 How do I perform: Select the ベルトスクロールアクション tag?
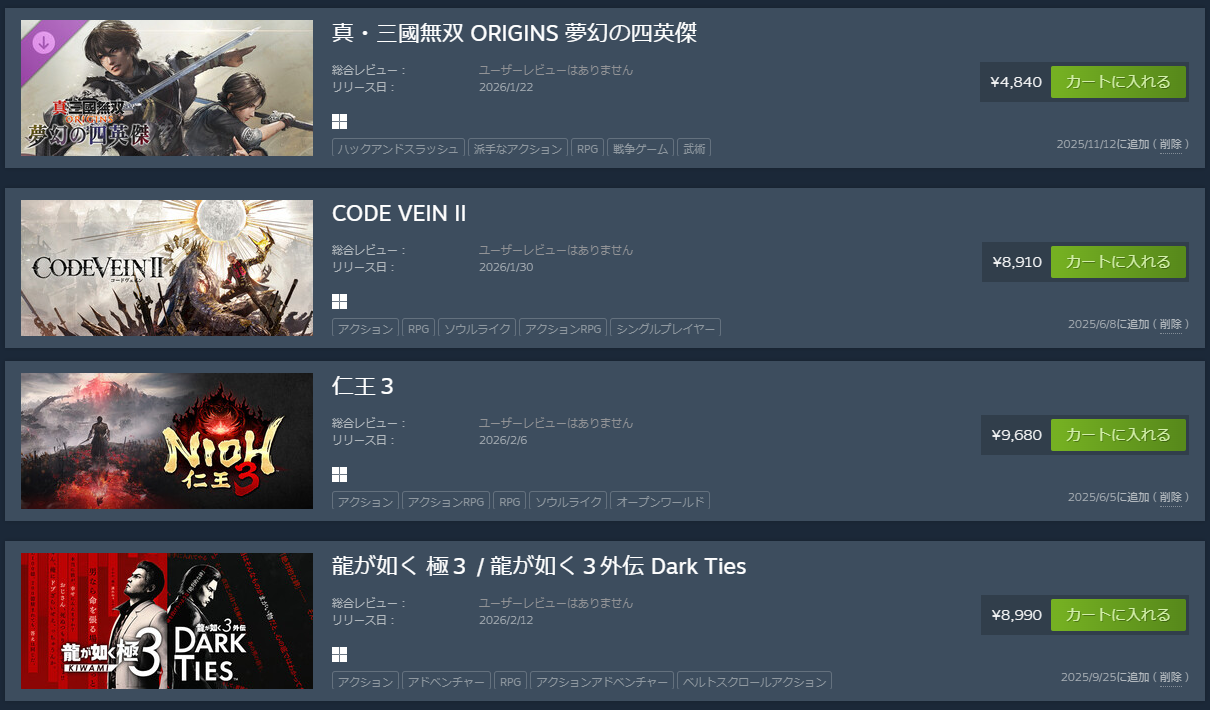754,681
